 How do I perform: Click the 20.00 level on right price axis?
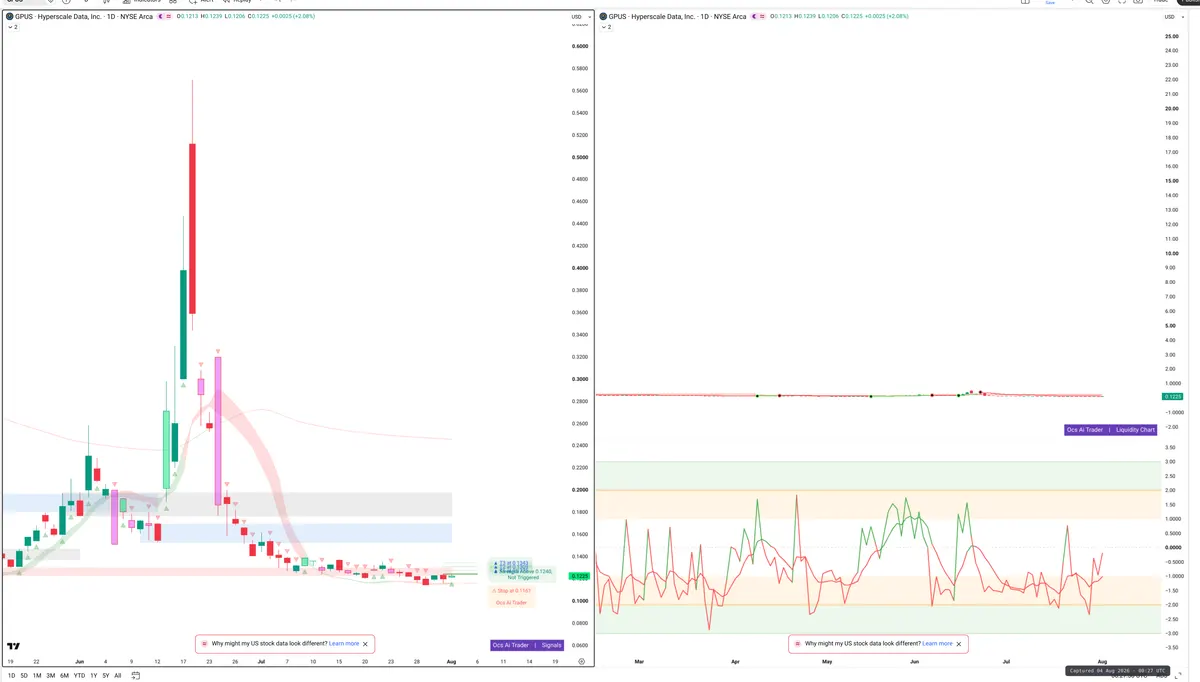pyautogui.click(x=1171, y=109)
